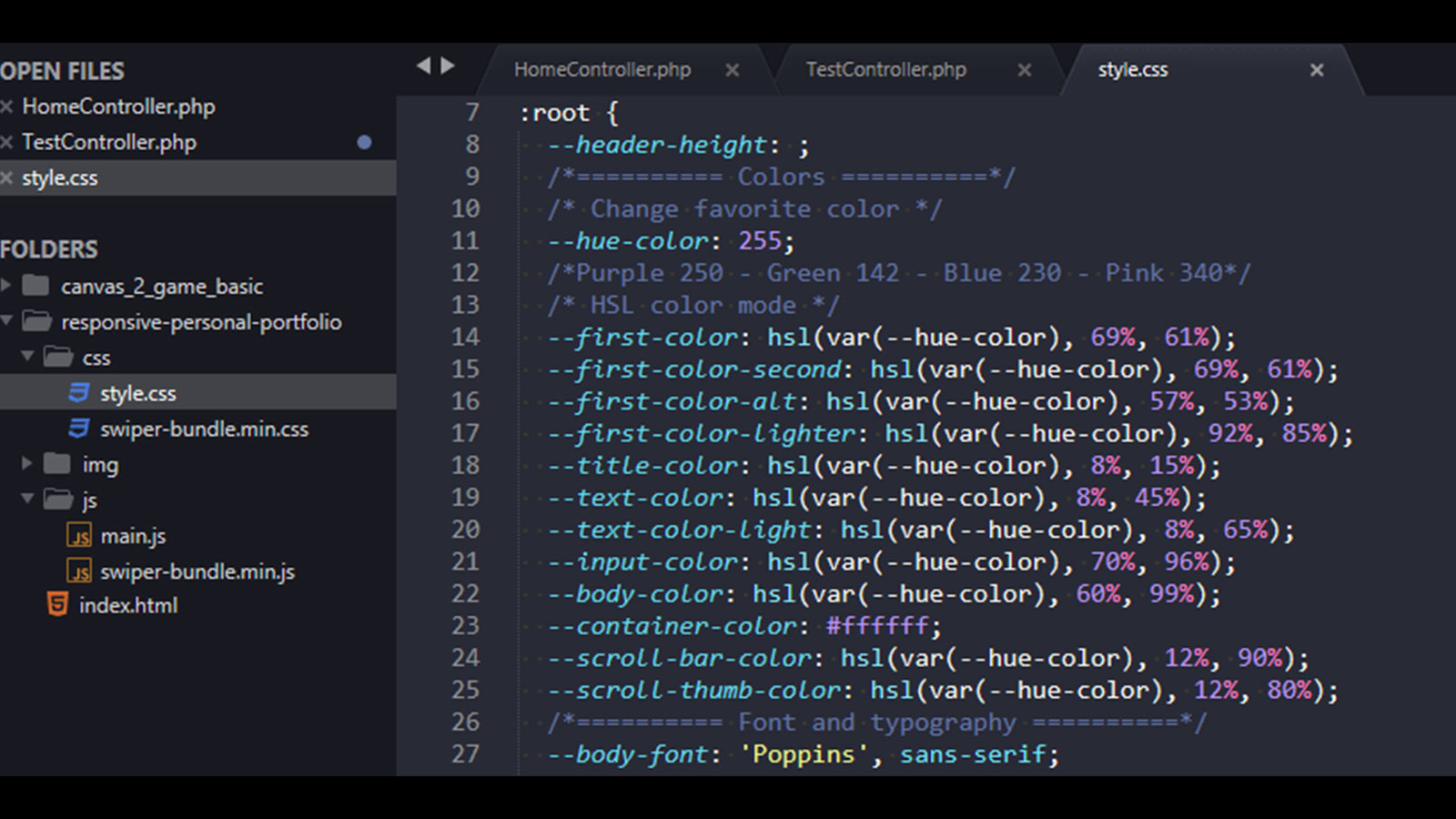
Task: Click the next tab right arrow
Action: click(448, 66)
